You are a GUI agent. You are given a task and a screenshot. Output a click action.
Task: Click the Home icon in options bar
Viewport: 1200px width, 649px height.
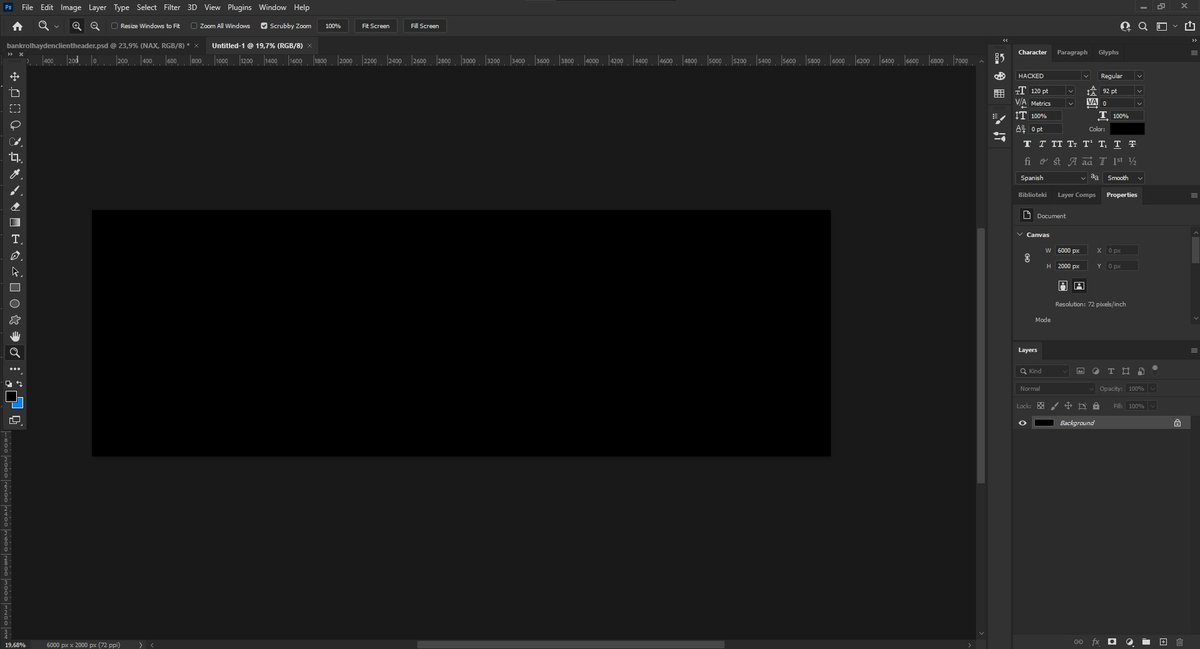pyautogui.click(x=17, y=25)
